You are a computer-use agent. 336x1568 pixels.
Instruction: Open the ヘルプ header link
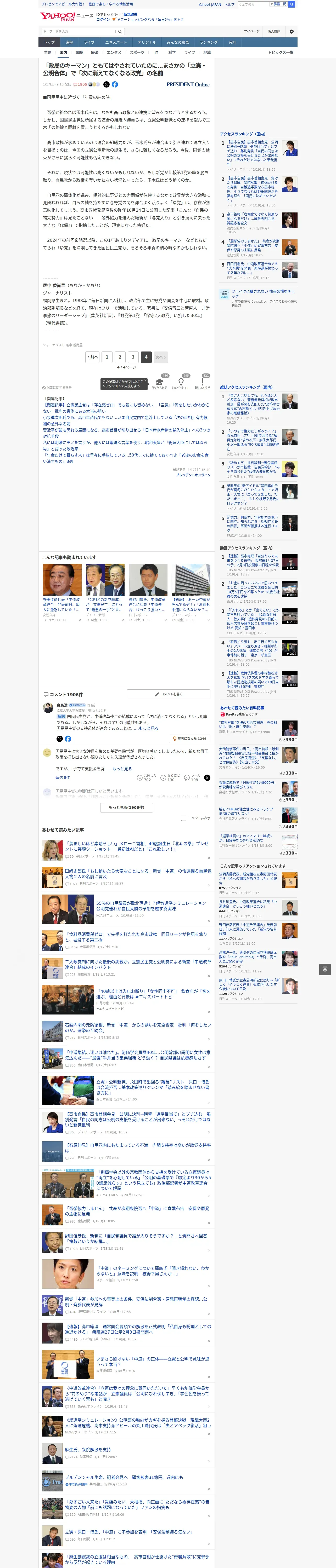coord(229,4)
